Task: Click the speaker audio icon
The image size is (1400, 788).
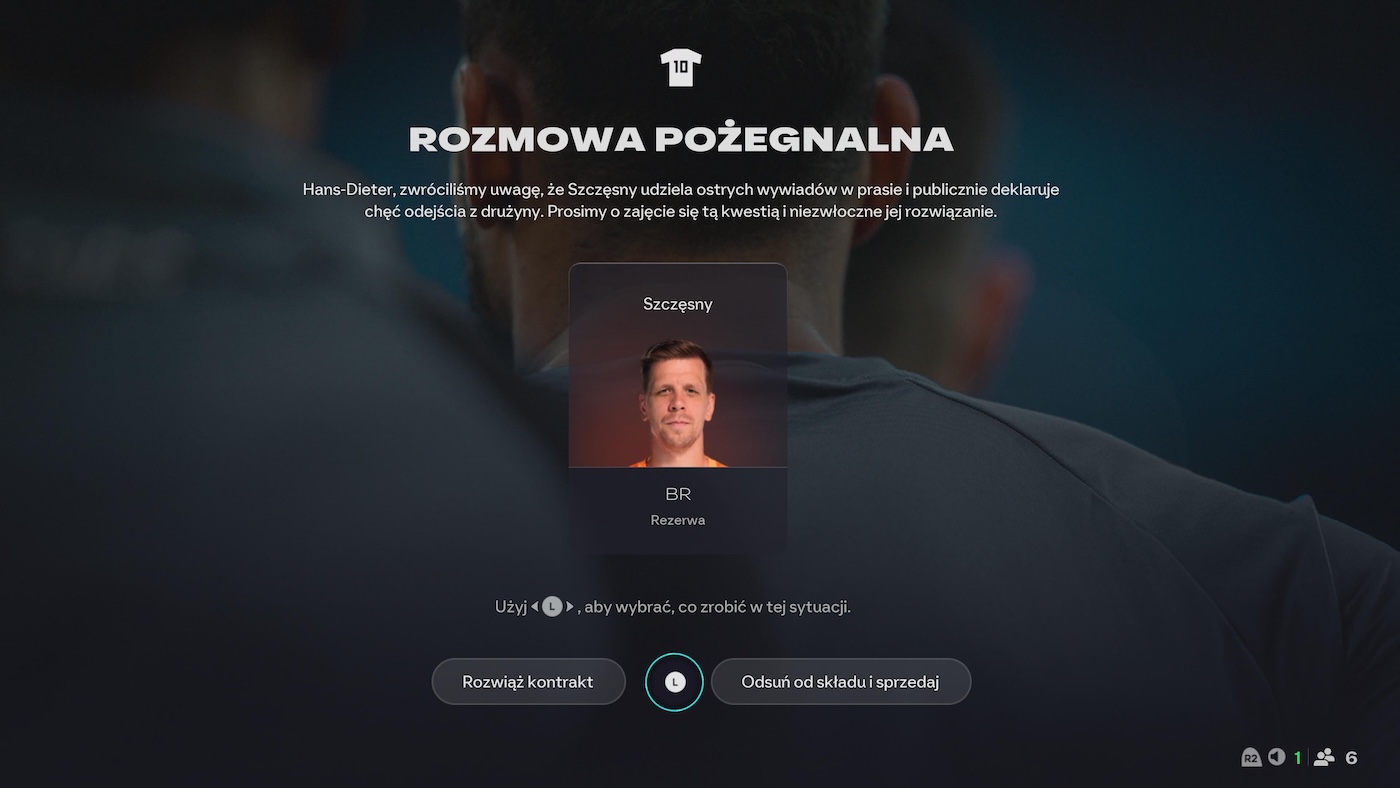Action: click(1276, 757)
